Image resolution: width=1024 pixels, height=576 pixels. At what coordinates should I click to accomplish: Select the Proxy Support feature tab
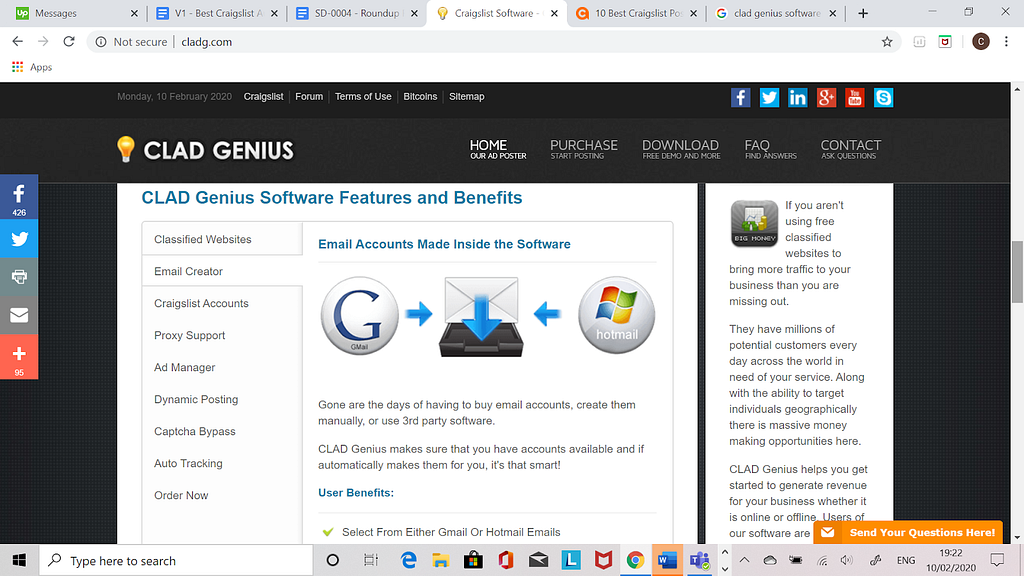point(222,335)
